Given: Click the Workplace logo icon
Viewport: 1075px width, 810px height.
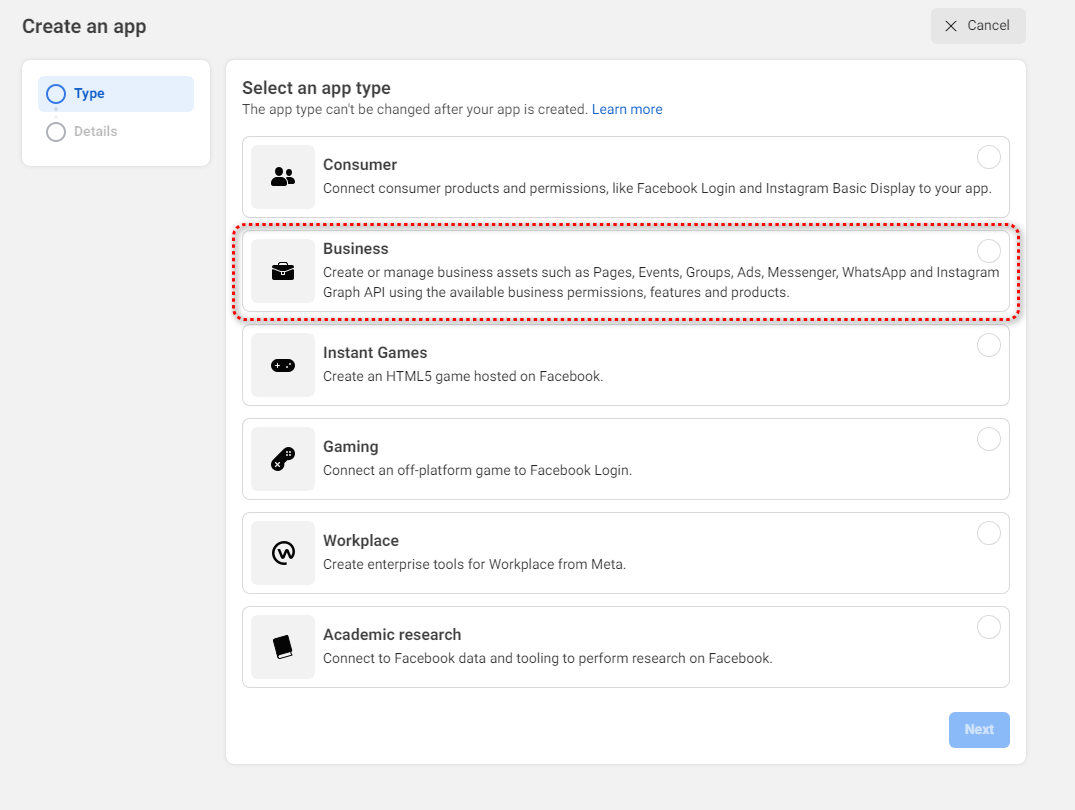Looking at the screenshot, I should pyautogui.click(x=283, y=553).
